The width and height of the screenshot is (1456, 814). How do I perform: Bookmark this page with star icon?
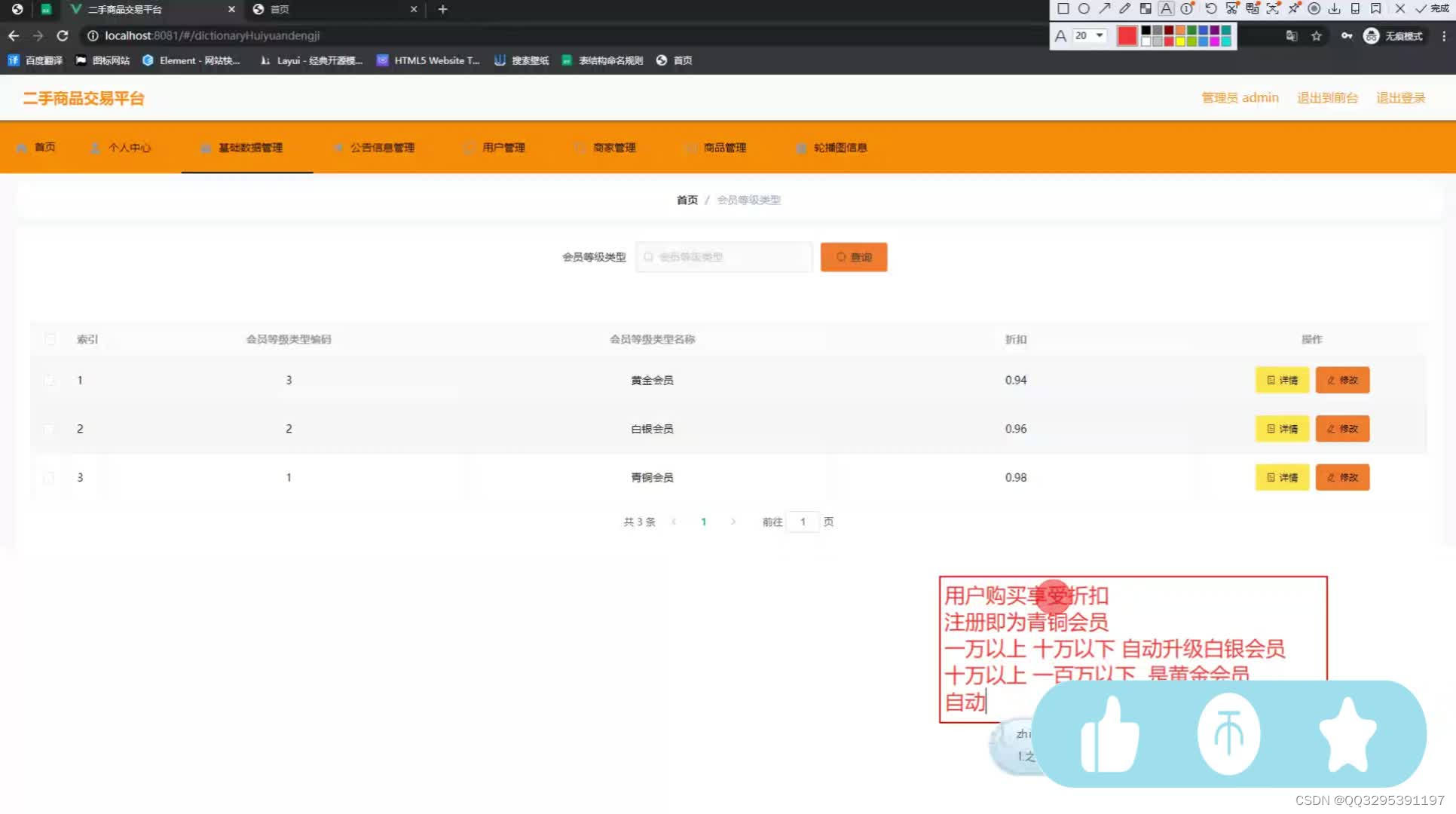pos(1317,35)
